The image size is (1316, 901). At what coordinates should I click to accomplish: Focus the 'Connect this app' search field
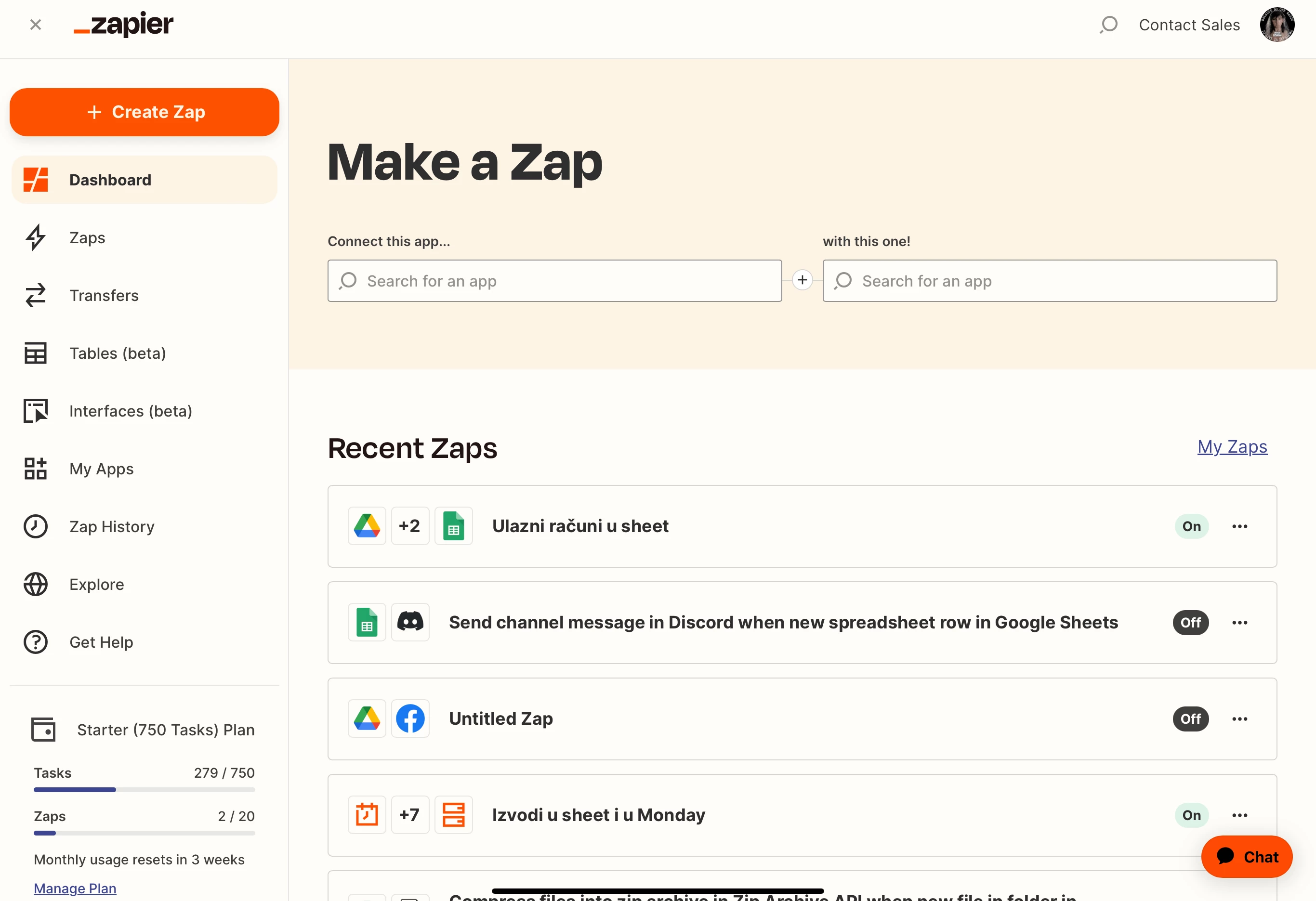(x=554, y=281)
